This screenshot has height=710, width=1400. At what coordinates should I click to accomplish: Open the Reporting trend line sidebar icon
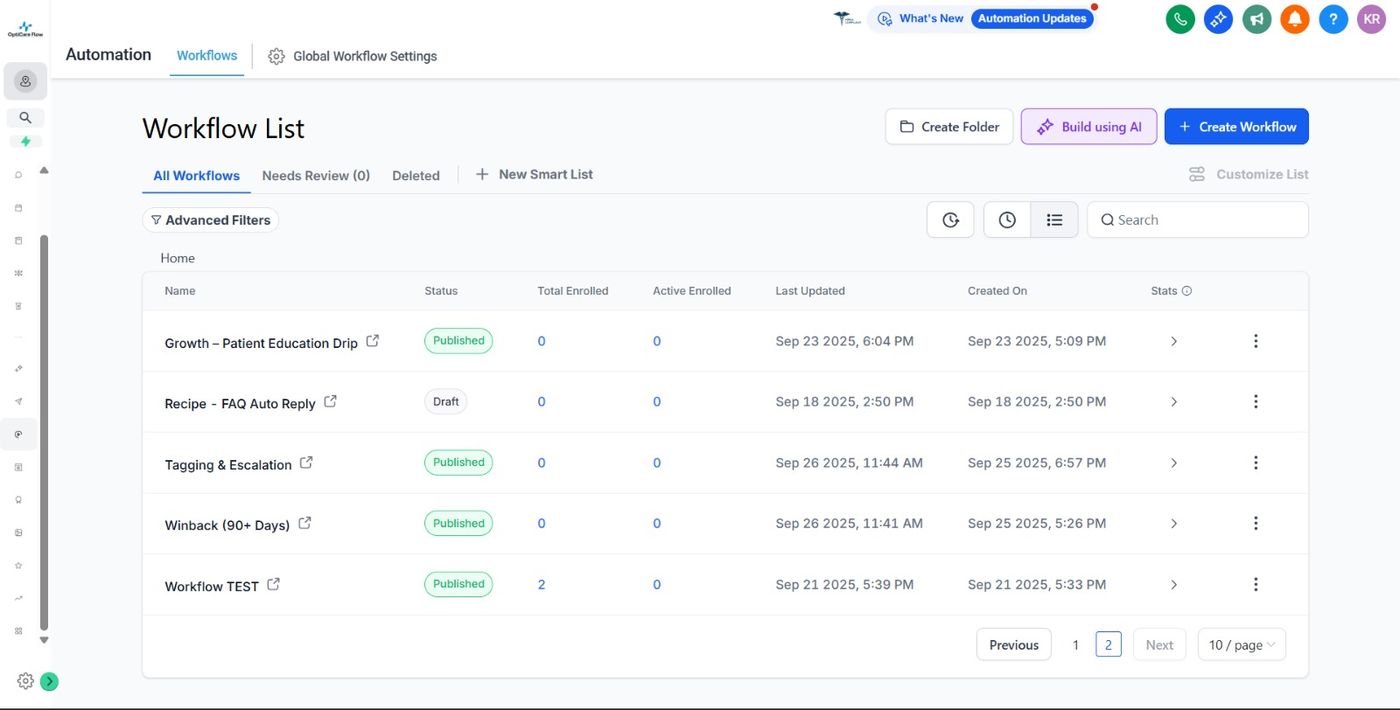pos(18,598)
